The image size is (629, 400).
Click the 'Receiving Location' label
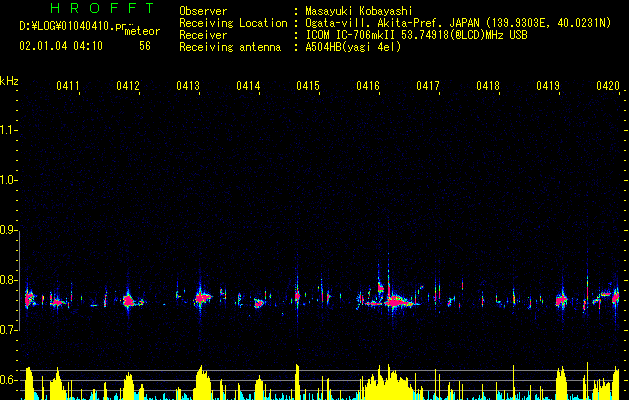click(x=233, y=23)
